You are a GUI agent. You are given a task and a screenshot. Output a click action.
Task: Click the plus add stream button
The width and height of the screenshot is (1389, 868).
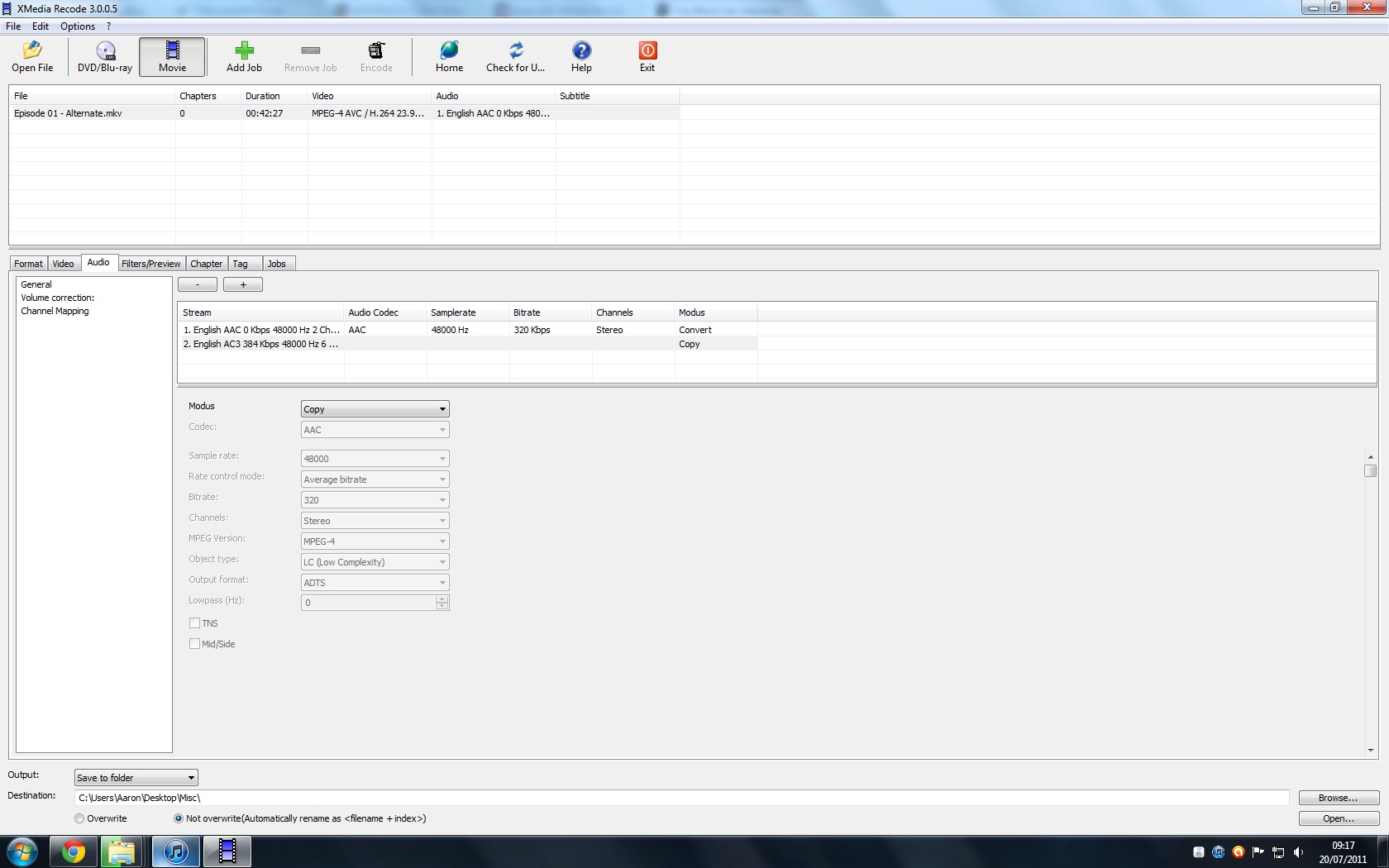(243, 284)
